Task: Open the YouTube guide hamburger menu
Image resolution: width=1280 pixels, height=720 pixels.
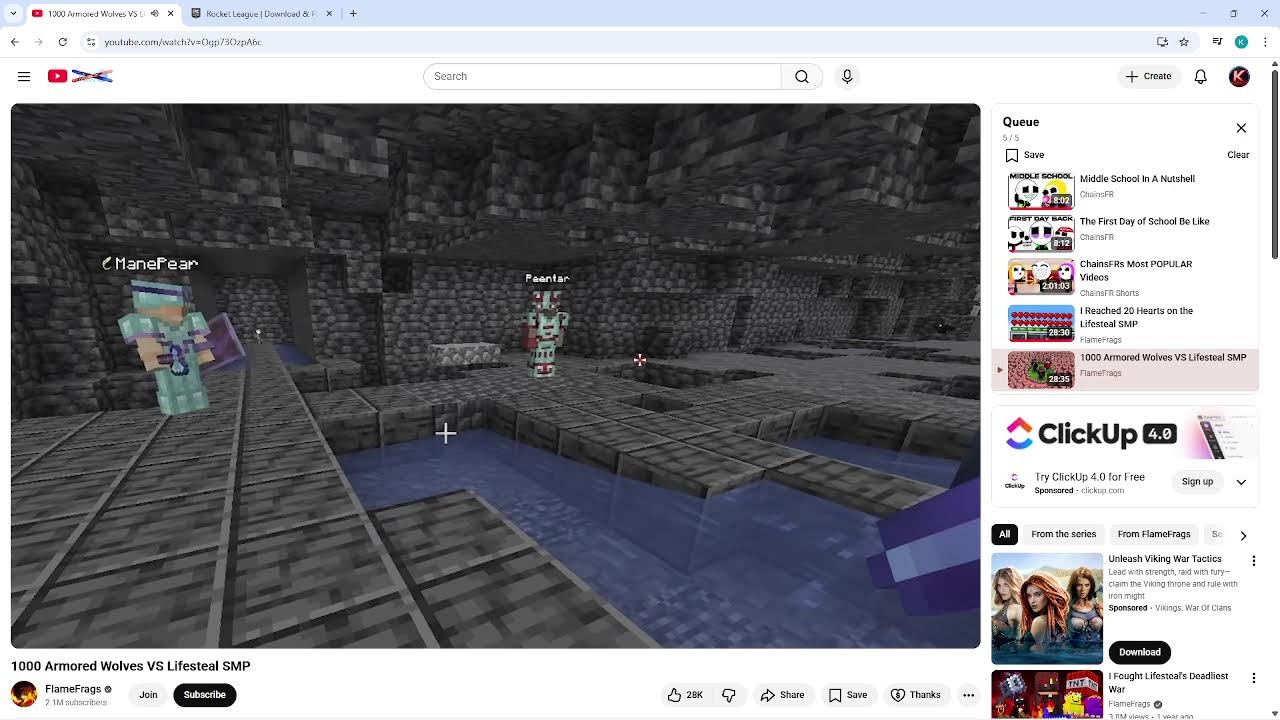Action: pyautogui.click(x=24, y=76)
